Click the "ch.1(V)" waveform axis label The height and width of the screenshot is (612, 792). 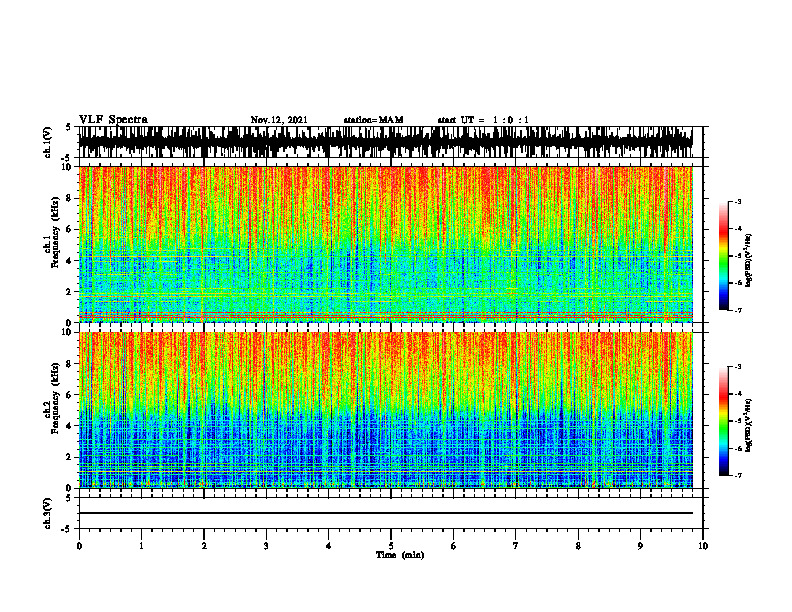48,142
